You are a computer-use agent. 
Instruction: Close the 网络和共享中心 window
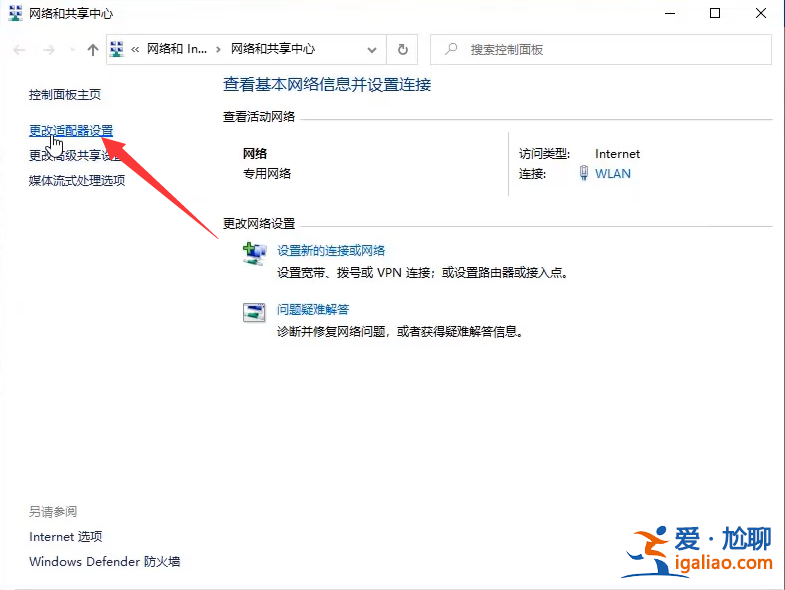tap(761, 14)
